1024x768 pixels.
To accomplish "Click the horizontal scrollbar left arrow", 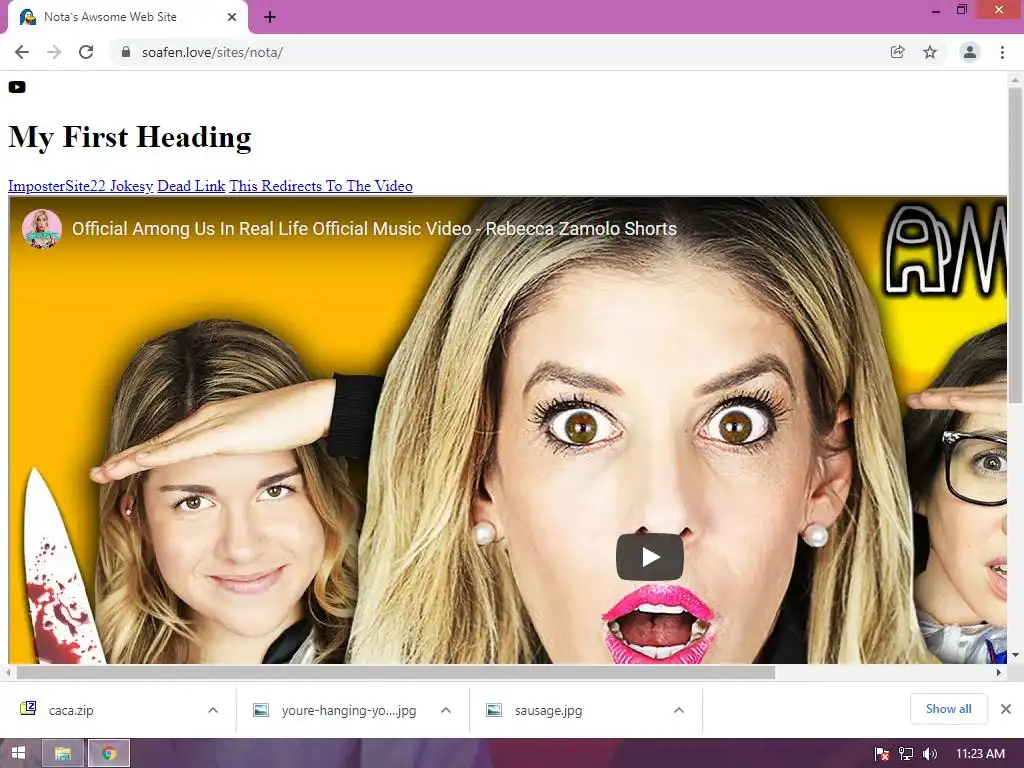I will [x=8, y=672].
